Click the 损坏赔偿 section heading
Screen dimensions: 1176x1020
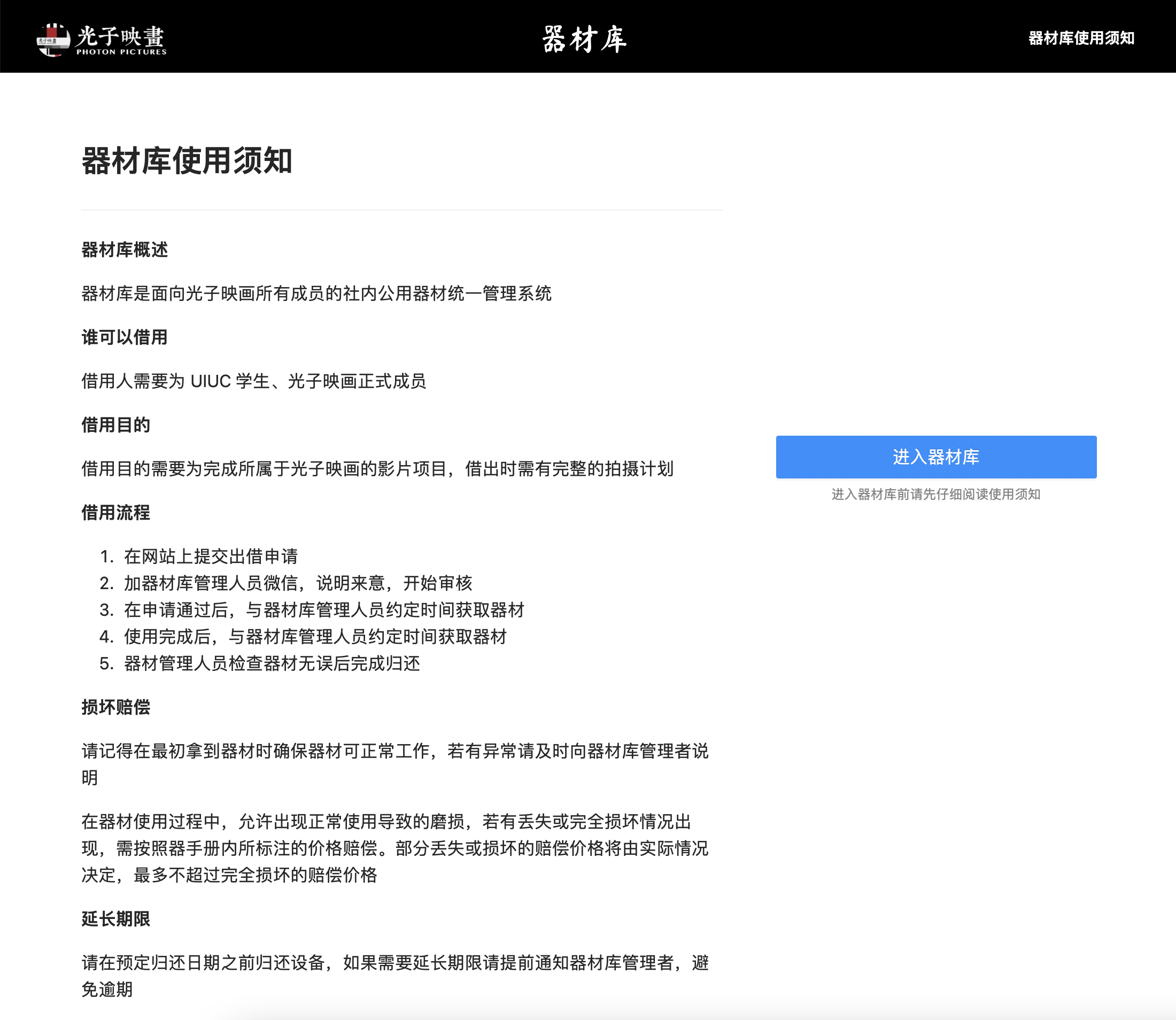pos(115,707)
